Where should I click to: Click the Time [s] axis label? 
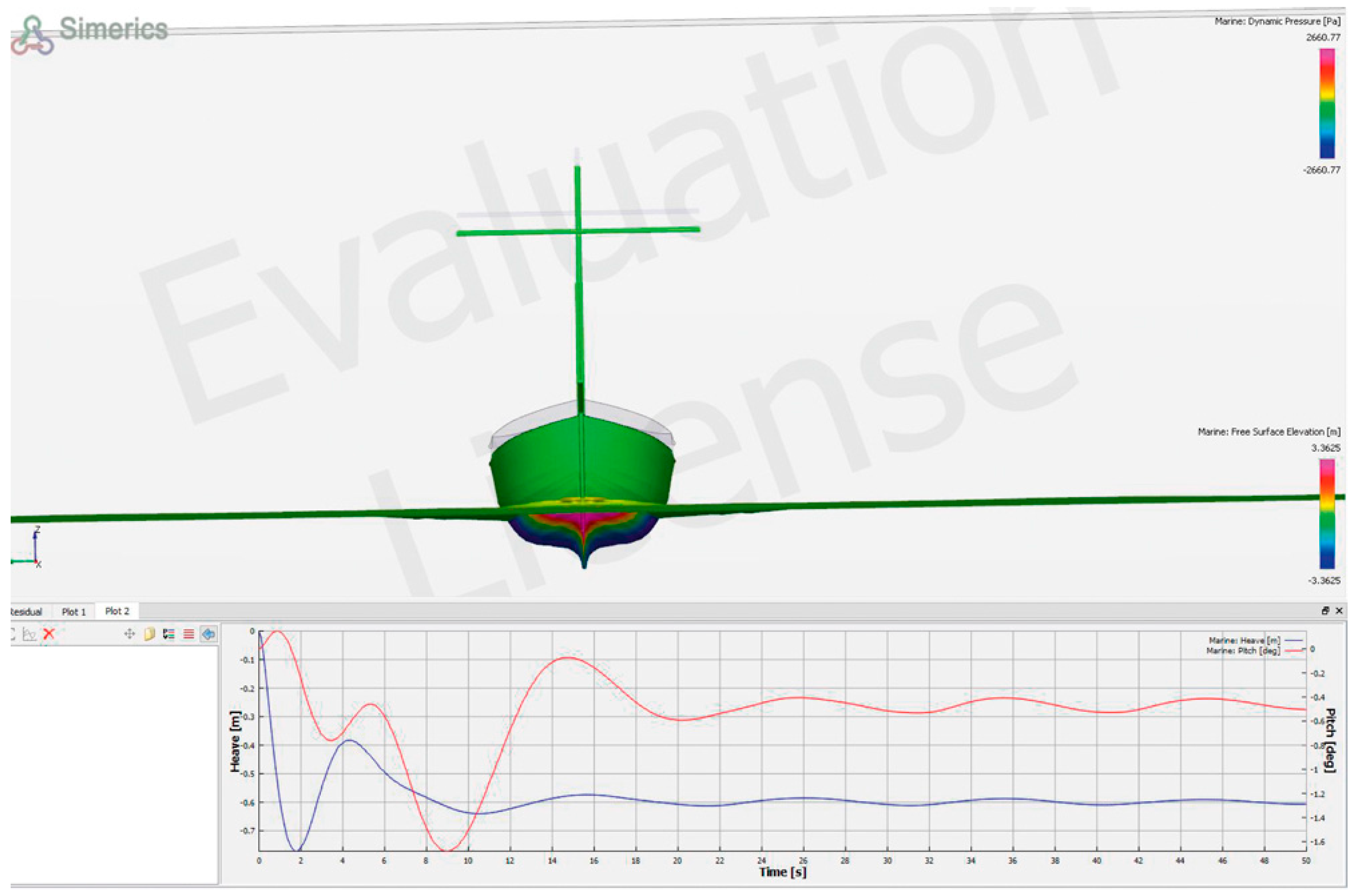point(783,873)
